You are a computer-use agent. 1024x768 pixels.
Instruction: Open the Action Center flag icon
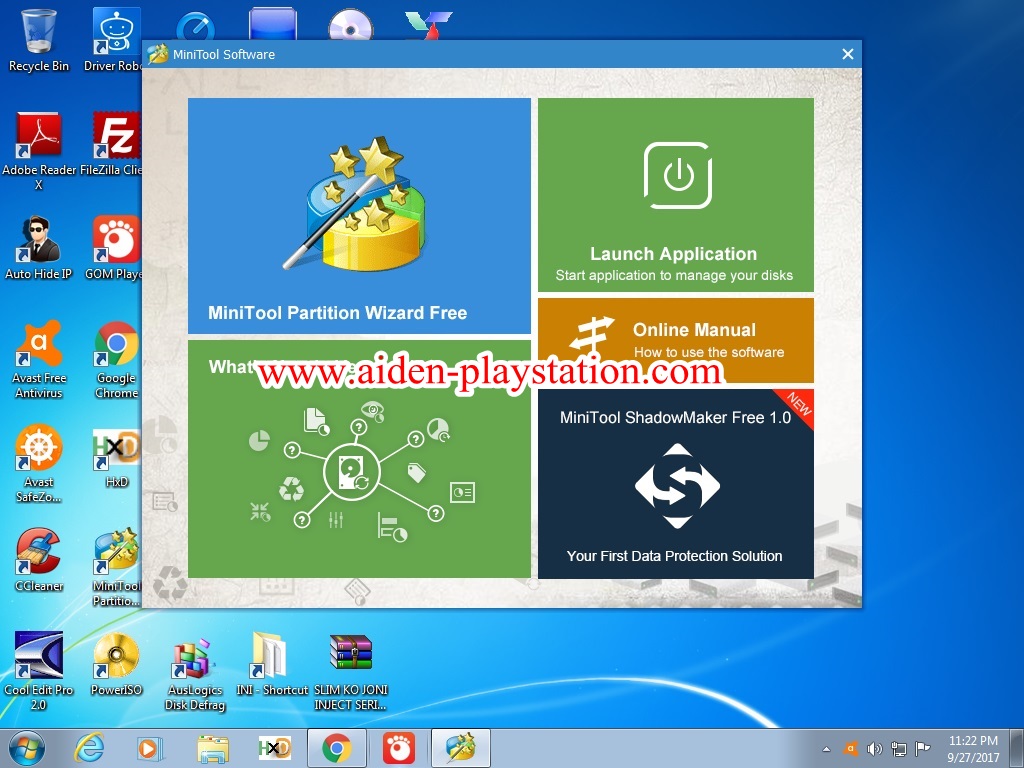coord(922,748)
